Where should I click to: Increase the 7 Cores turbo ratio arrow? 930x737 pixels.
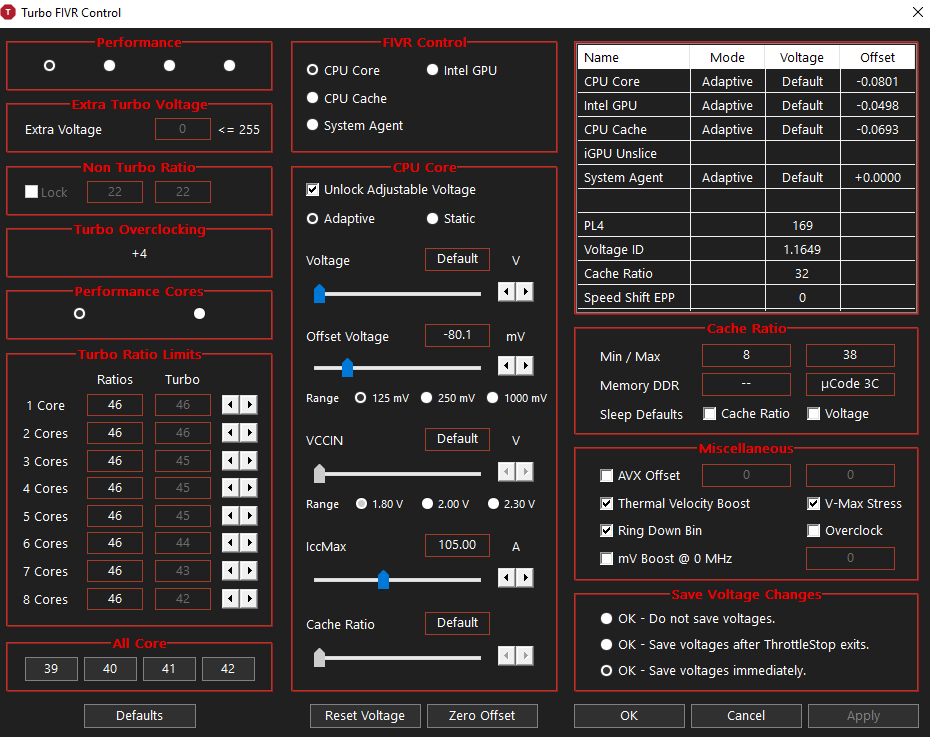(249, 571)
